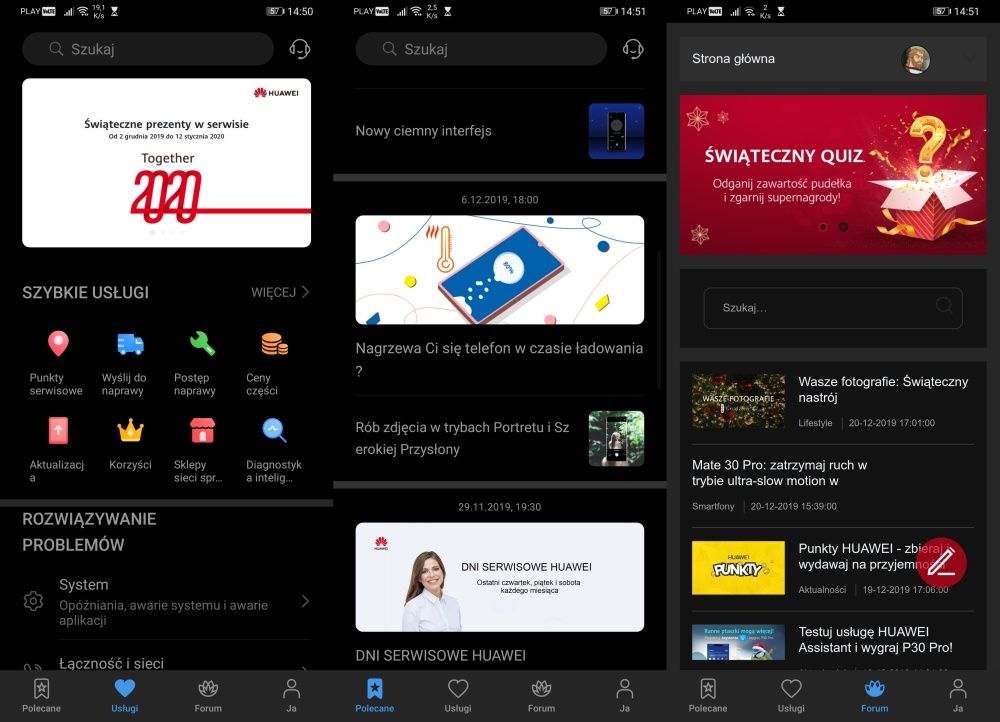Viewport: 1000px width, 722px height.
Task: Select Polecane tab in forum screen
Action: 708,696
